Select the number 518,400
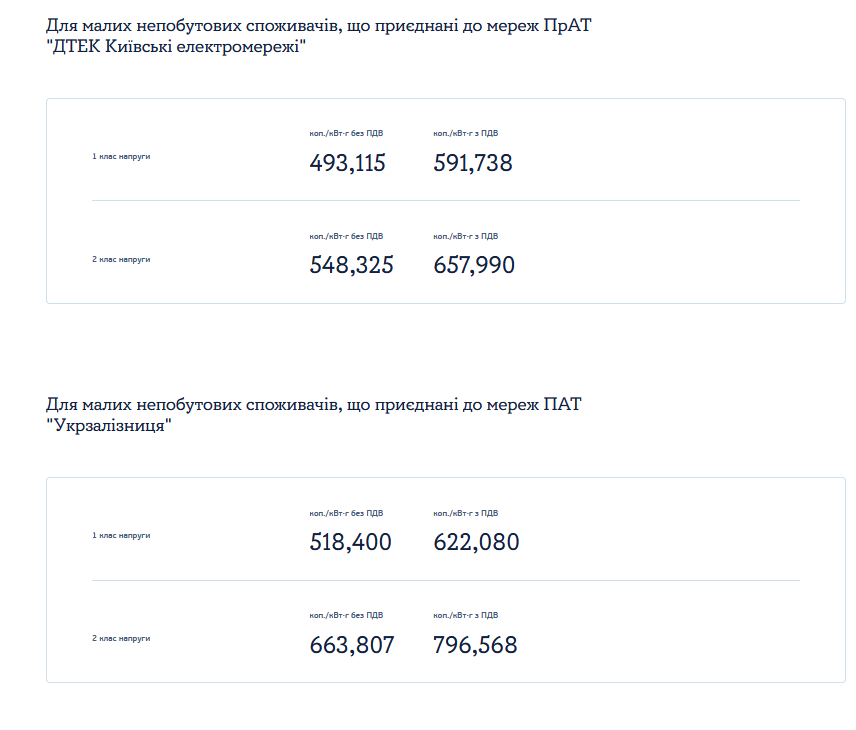856x730 pixels. (x=350, y=542)
